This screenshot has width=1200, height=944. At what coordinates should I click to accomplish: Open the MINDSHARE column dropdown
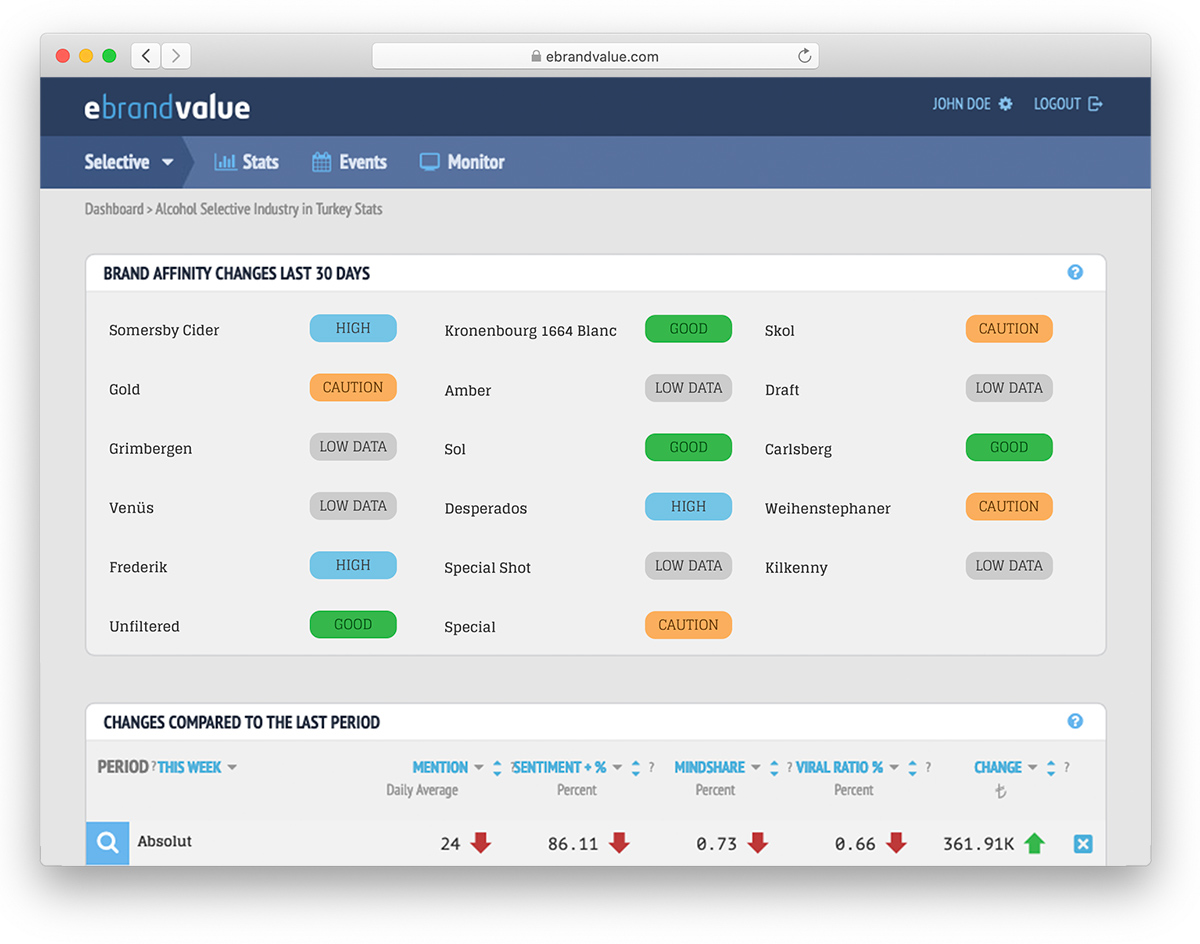click(x=718, y=767)
